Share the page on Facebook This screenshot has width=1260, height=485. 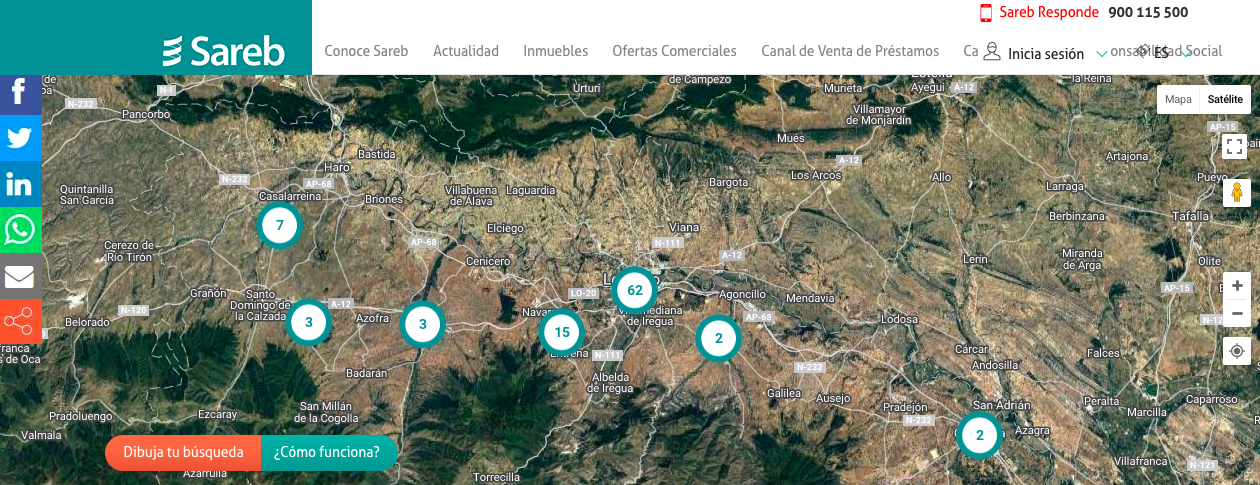click(20, 94)
